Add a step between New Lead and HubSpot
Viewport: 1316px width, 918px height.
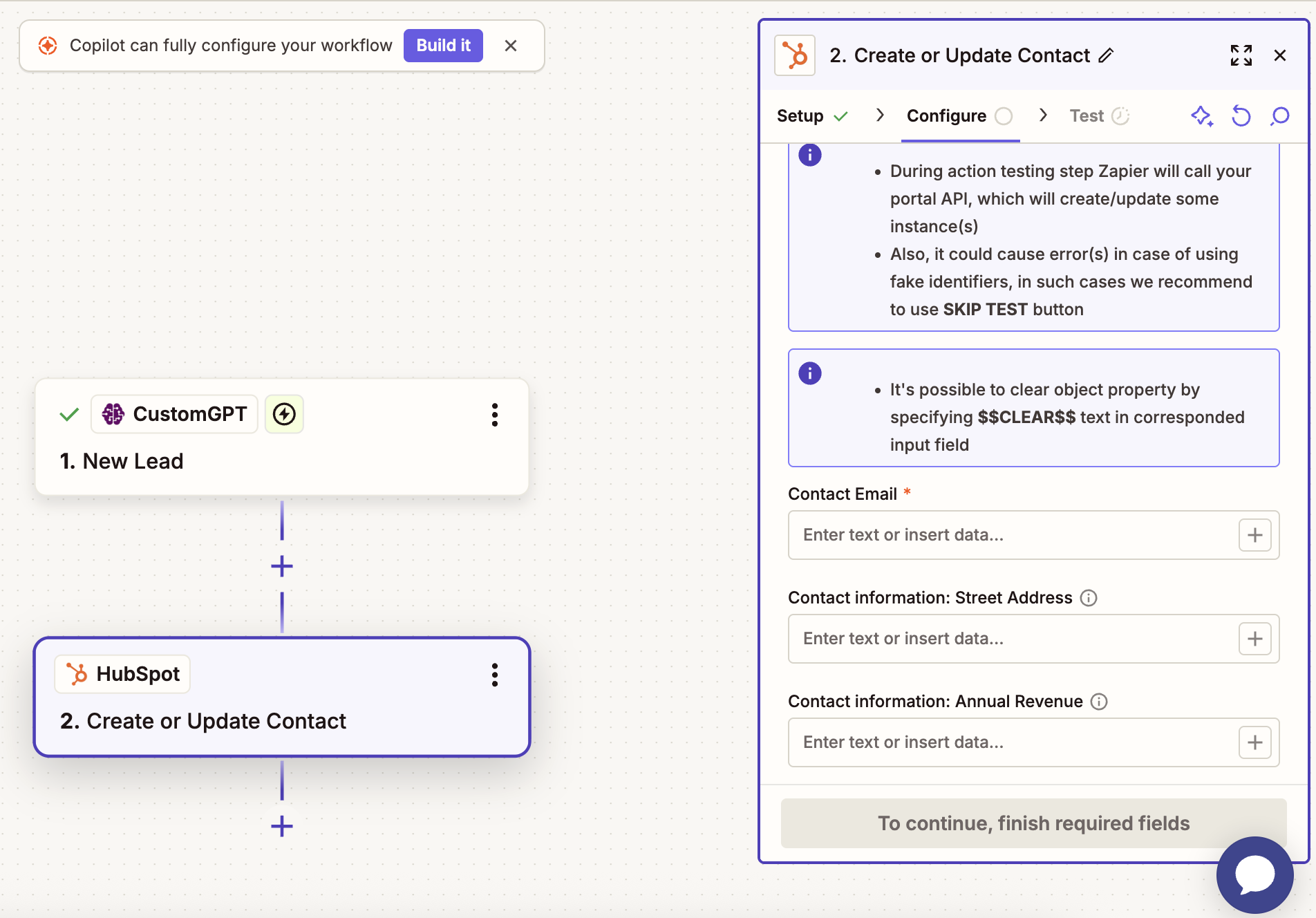pyautogui.click(x=282, y=566)
